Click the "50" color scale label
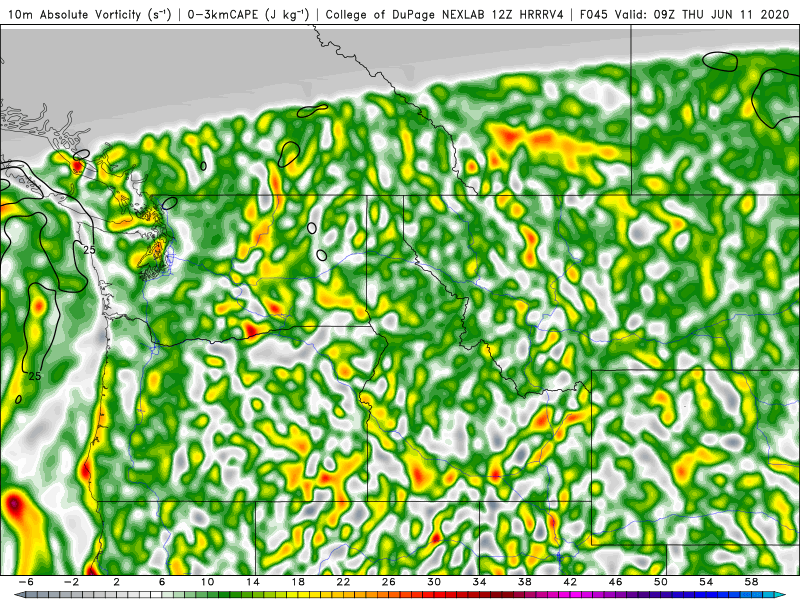 [661, 582]
